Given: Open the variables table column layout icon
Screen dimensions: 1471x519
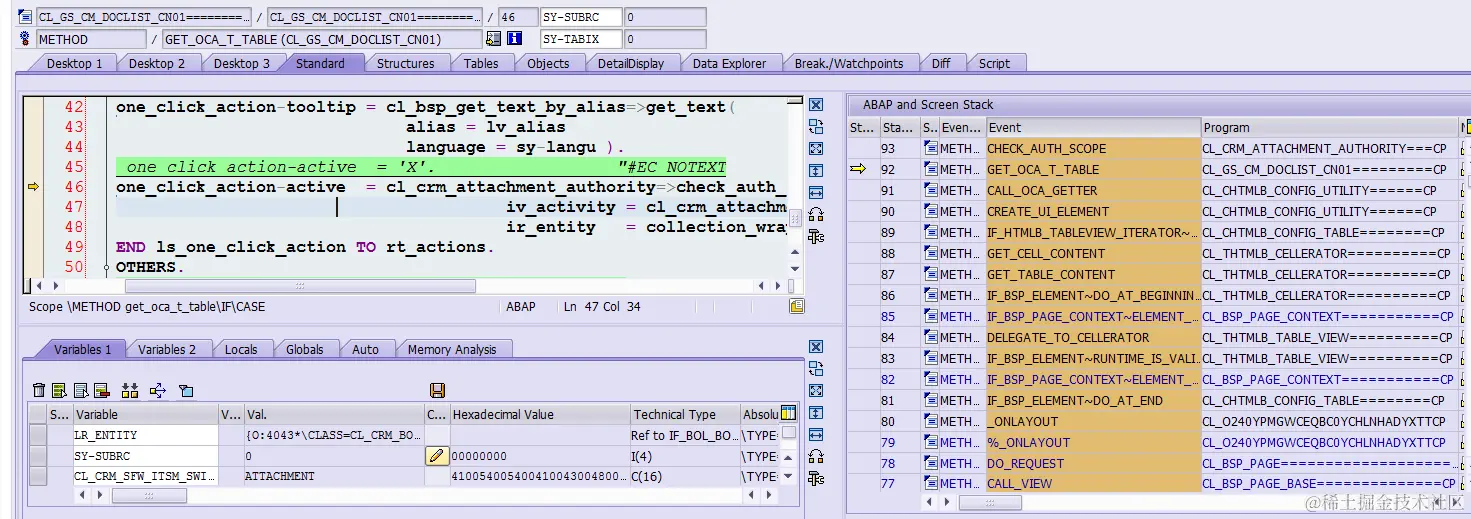Looking at the screenshot, I should coord(788,413).
